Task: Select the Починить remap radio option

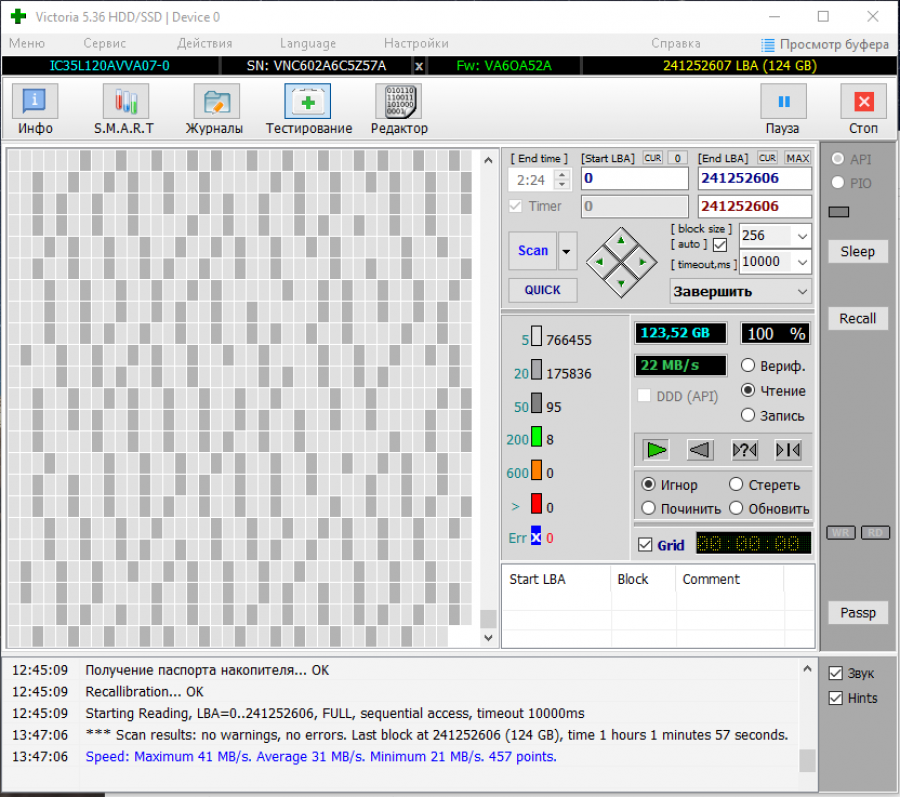Action: tap(648, 508)
